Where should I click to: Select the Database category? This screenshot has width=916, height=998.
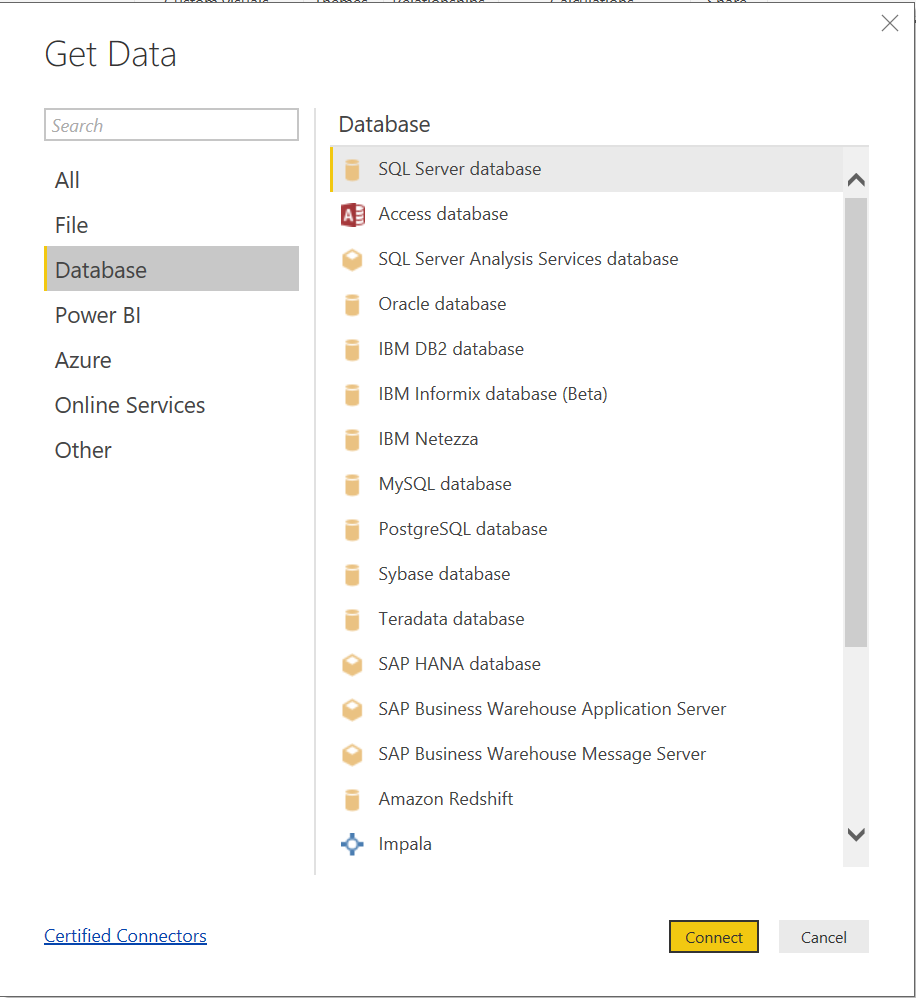171,269
